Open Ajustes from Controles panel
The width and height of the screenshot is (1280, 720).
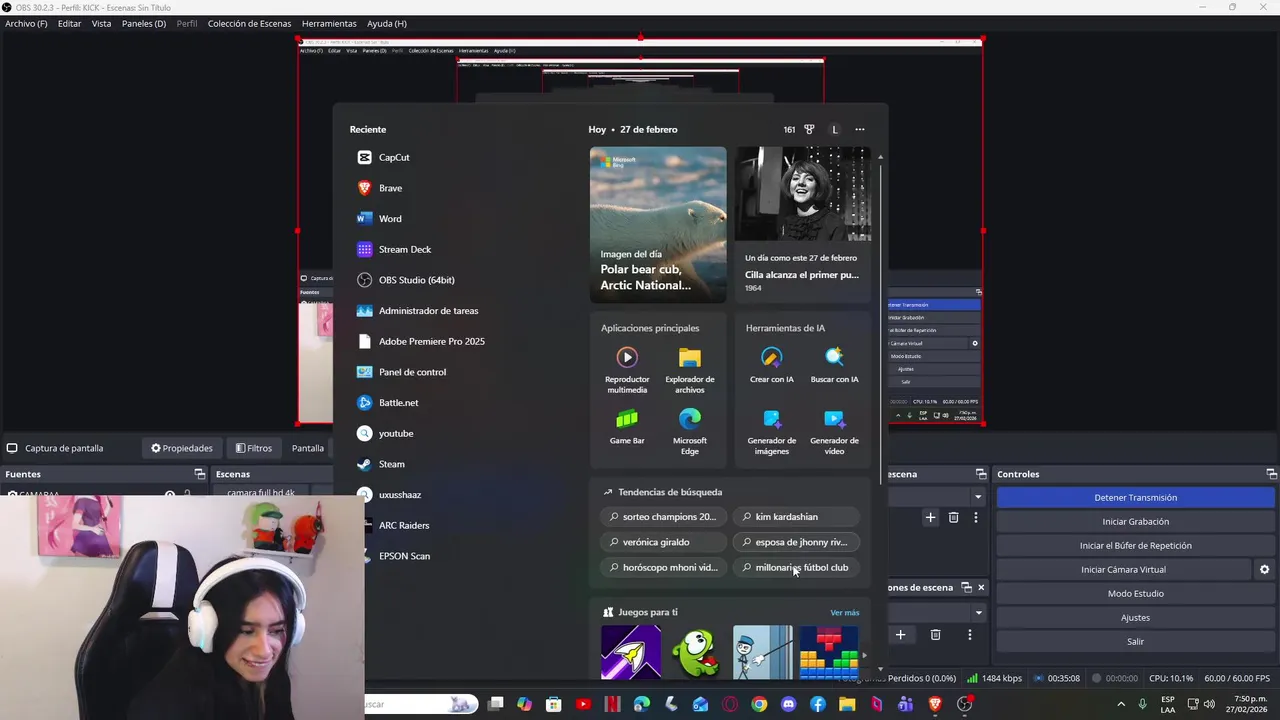click(x=1135, y=618)
